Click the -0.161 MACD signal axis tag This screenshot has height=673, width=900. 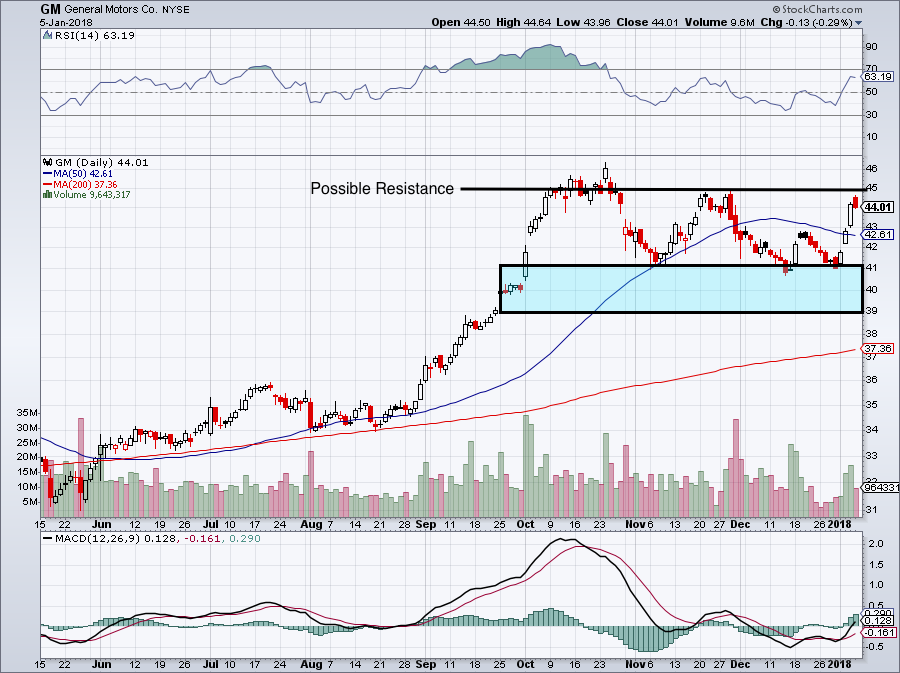tap(879, 633)
